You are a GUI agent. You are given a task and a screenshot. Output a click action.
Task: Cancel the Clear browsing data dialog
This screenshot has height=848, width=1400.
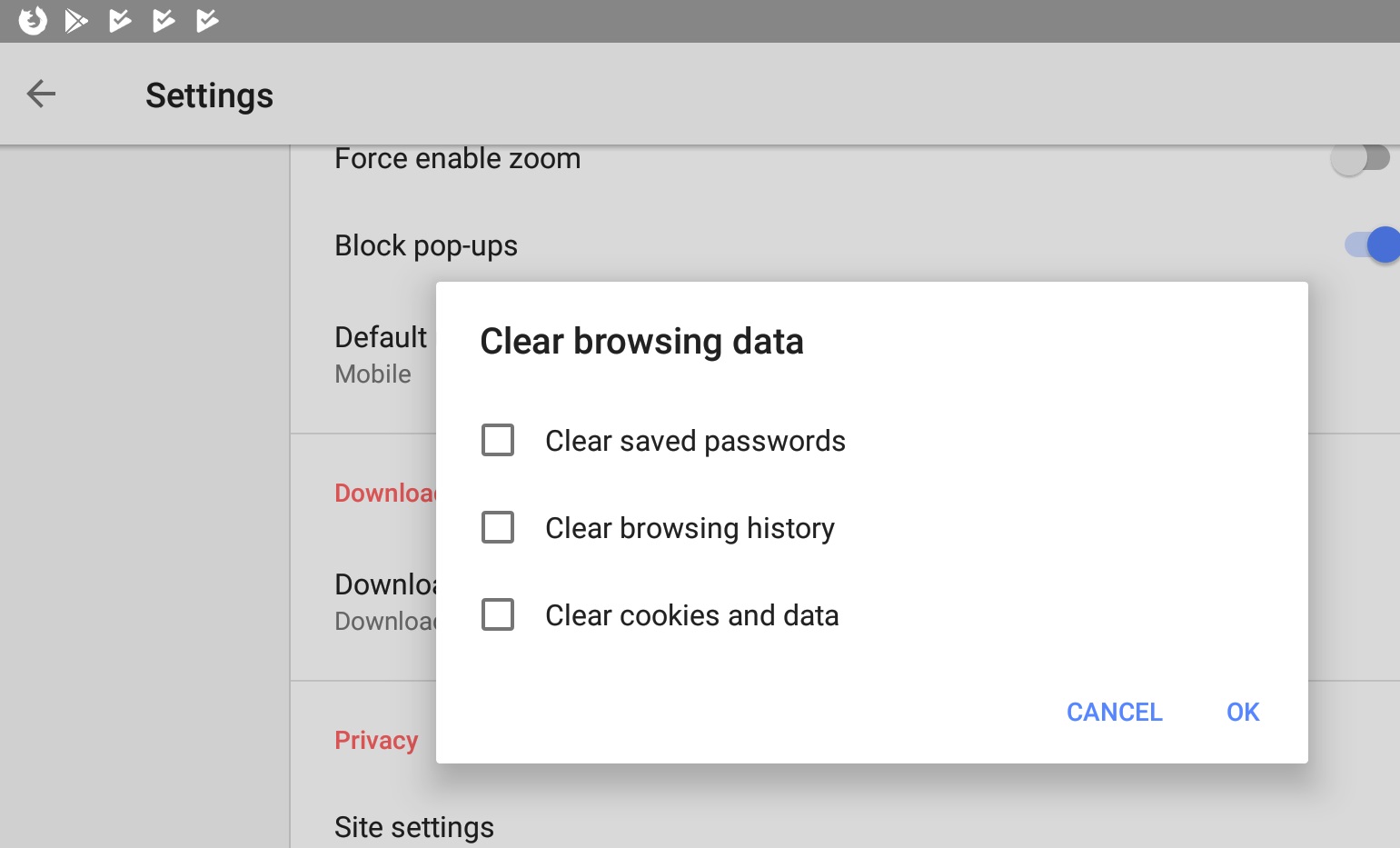[x=1114, y=712]
